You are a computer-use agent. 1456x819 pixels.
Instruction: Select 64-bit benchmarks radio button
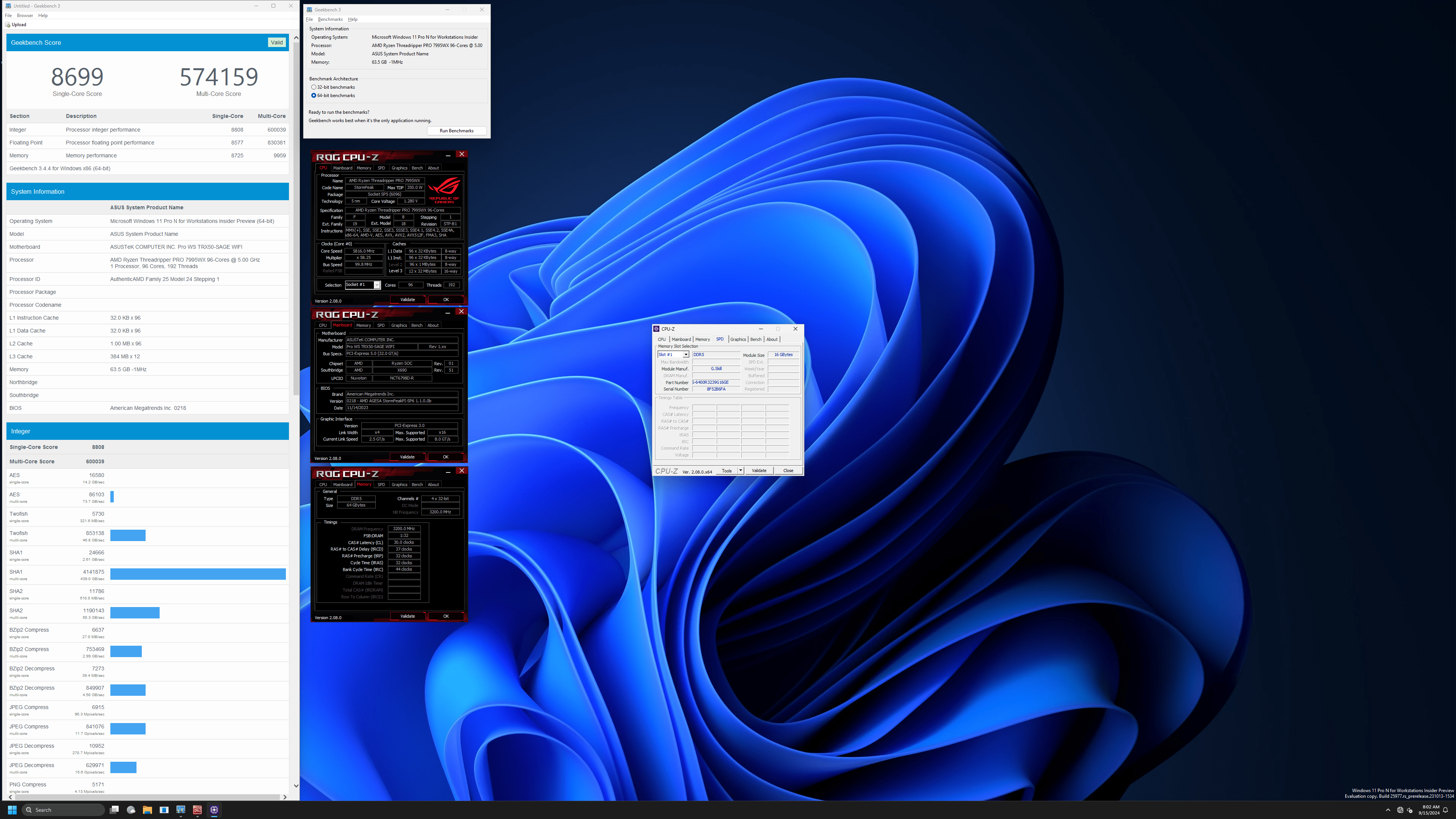pyautogui.click(x=314, y=96)
